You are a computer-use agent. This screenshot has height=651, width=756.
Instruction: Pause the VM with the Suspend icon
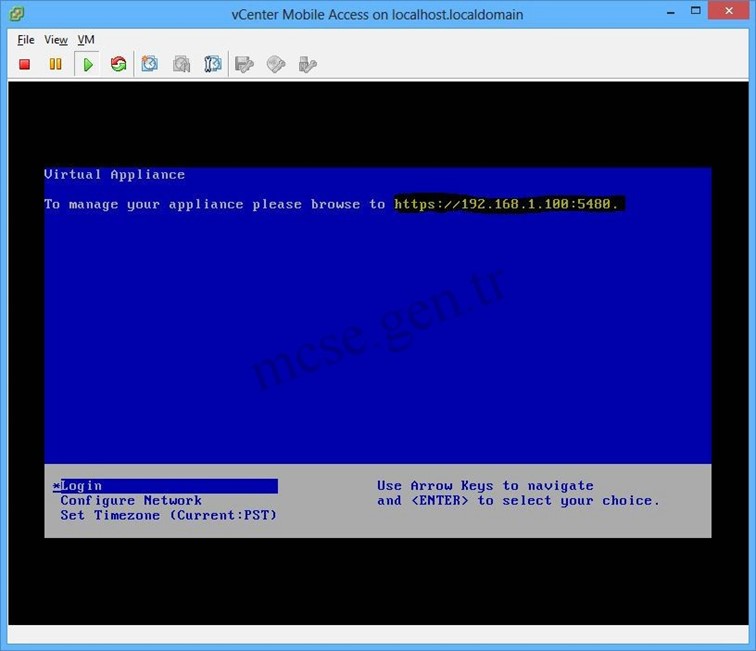click(56, 64)
